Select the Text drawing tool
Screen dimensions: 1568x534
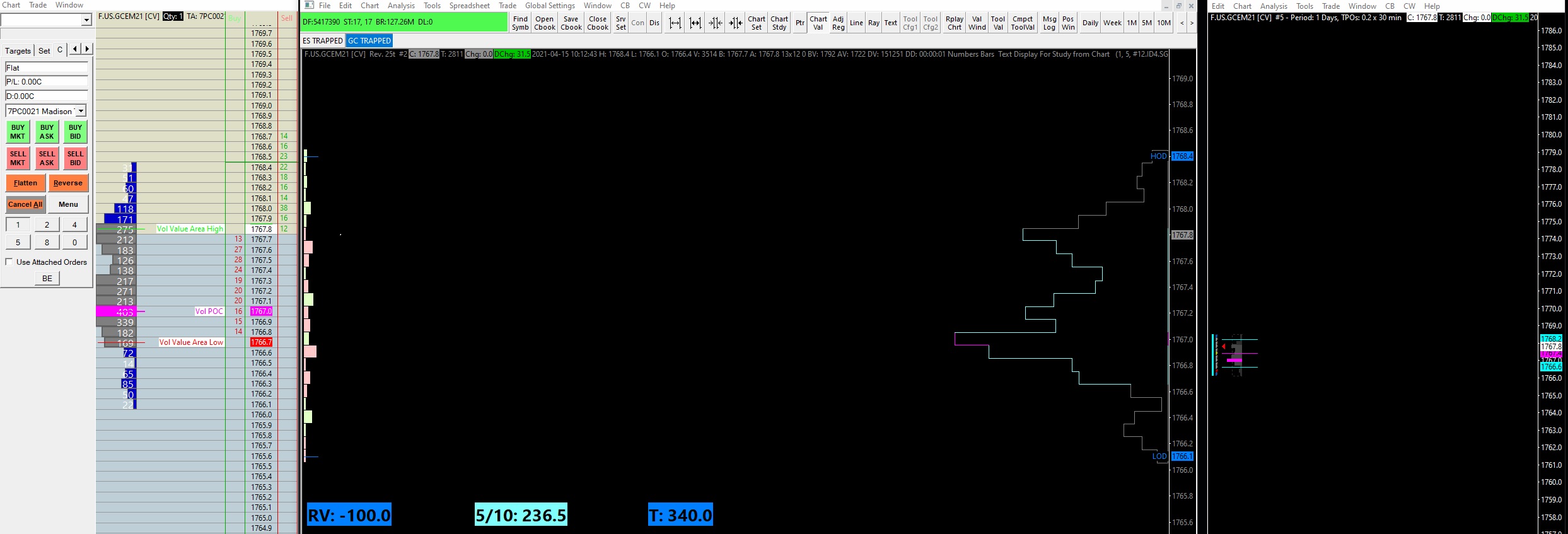pos(890,23)
